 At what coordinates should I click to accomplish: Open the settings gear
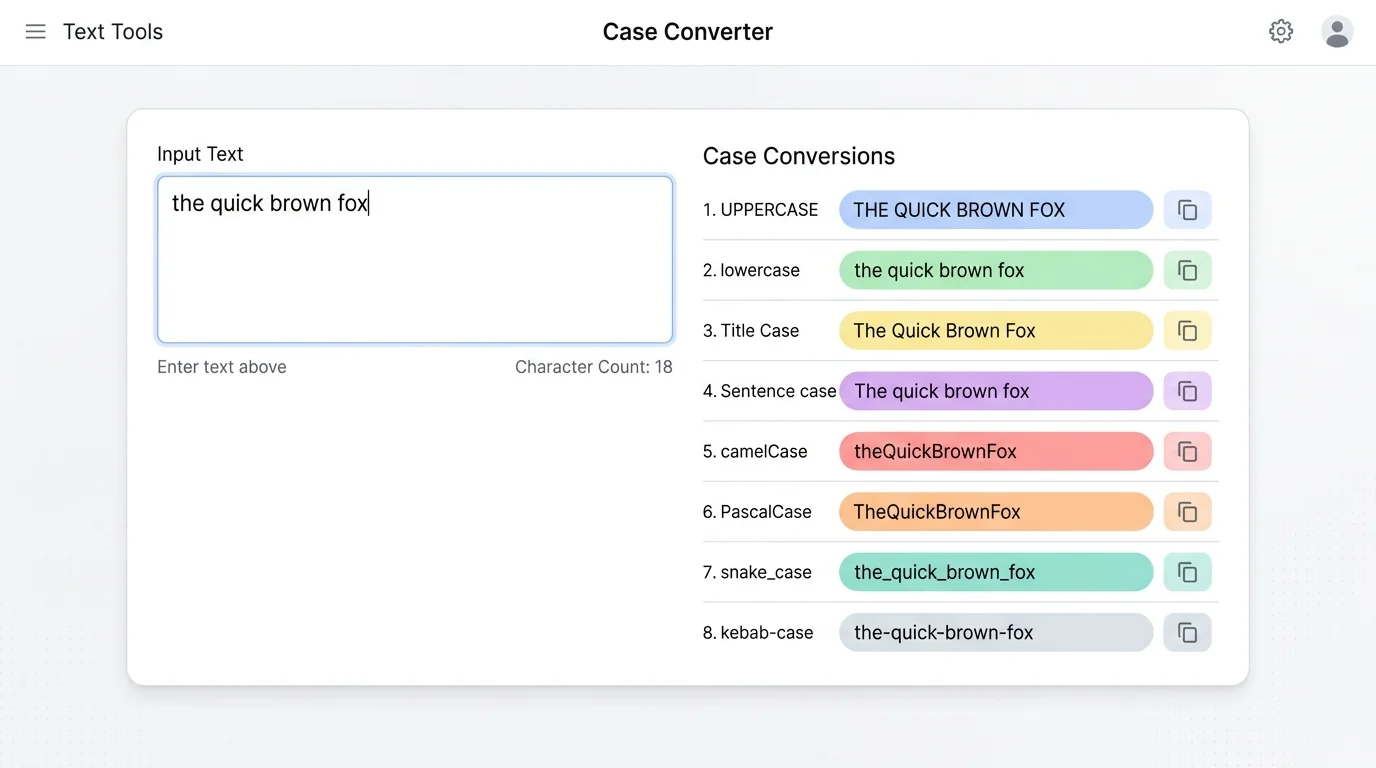point(1281,31)
